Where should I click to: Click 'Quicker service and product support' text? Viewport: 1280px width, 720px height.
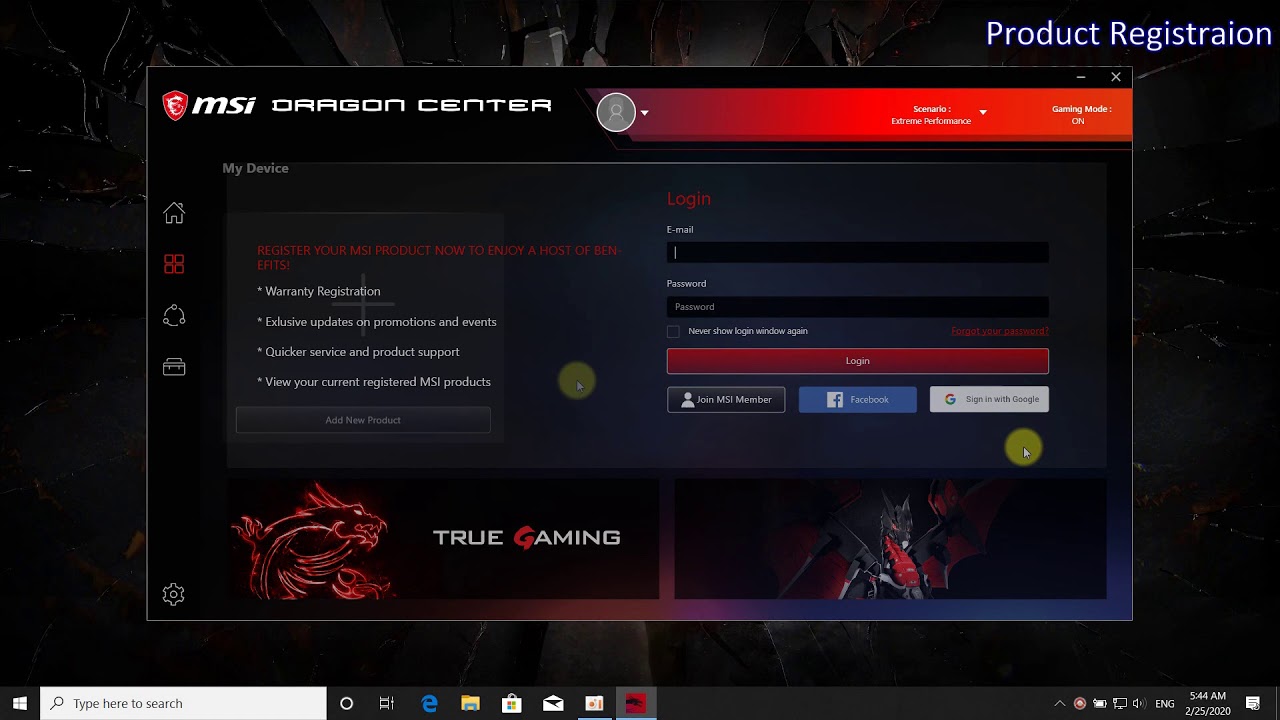(362, 352)
